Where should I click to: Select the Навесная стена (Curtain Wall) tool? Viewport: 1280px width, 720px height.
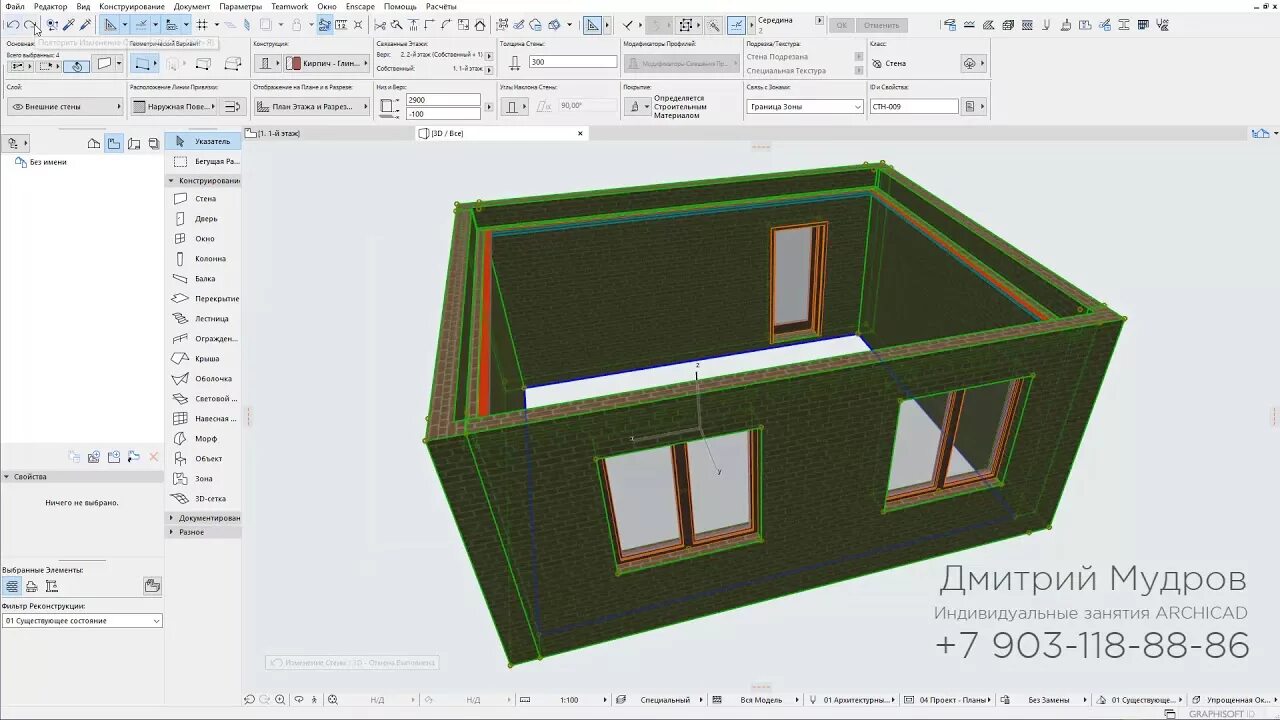coord(203,419)
